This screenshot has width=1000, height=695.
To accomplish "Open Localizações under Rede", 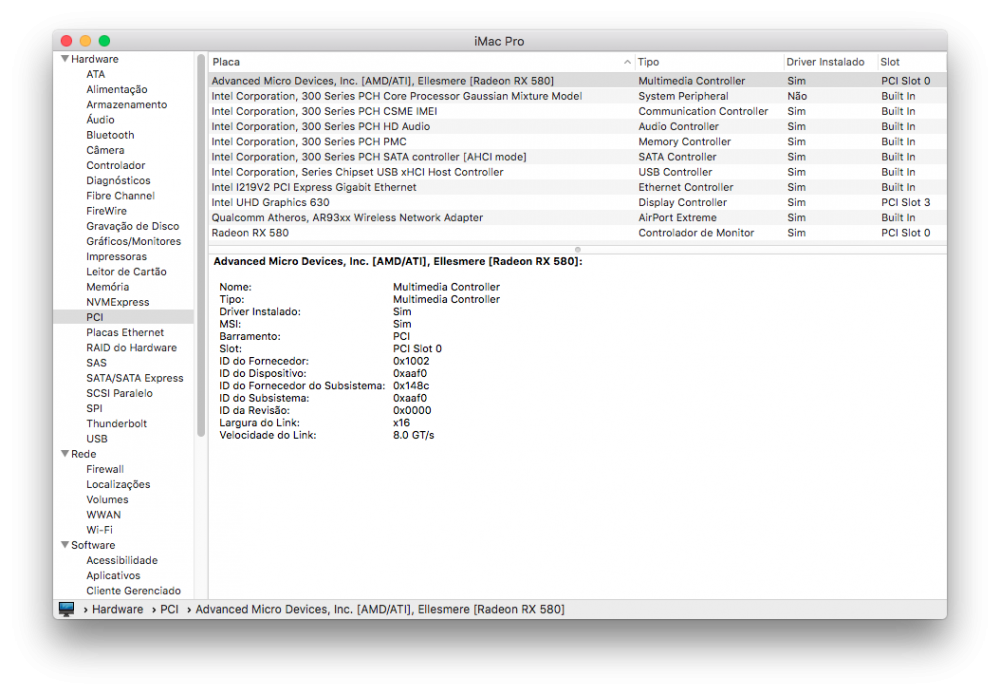I will tap(118, 485).
